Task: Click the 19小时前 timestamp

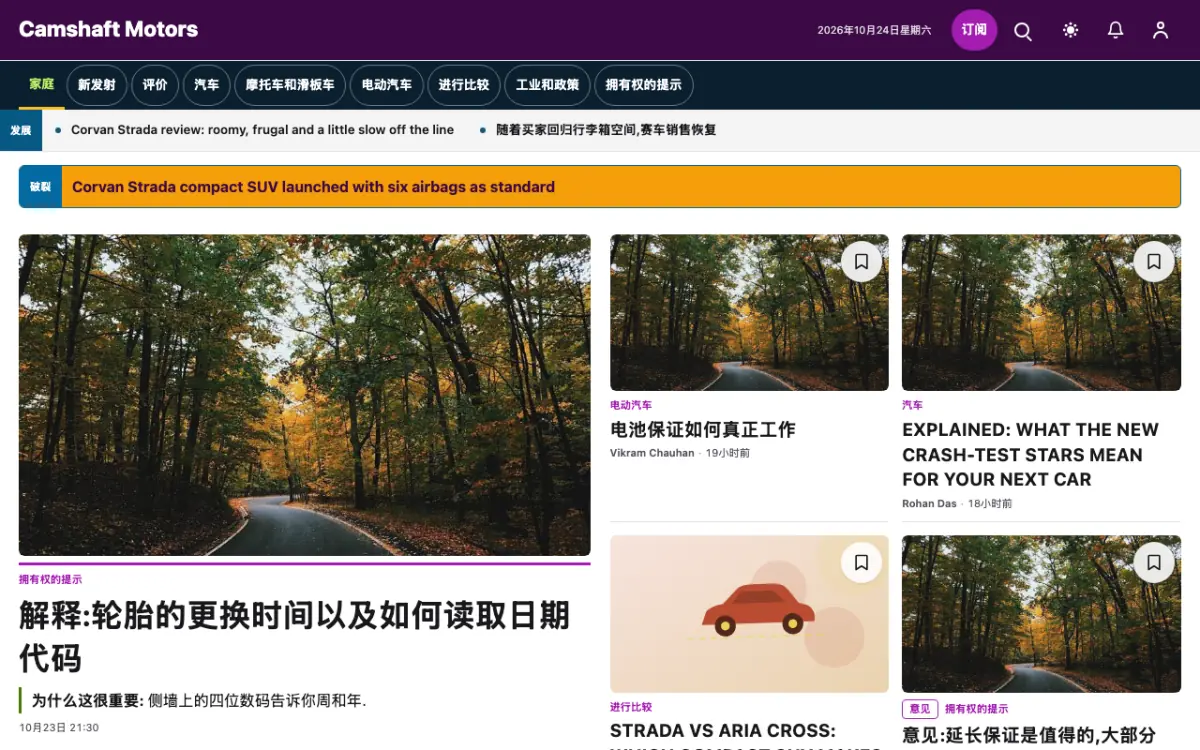Action: click(728, 453)
